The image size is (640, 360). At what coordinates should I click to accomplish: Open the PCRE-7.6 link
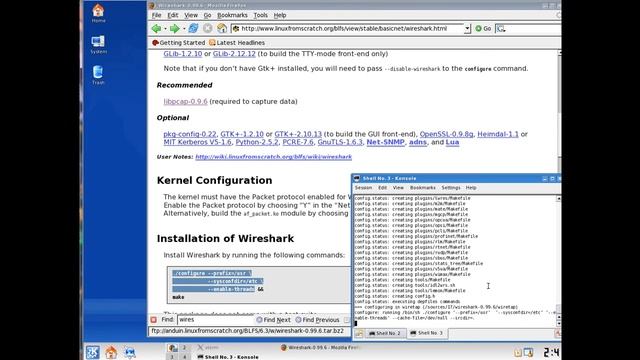coord(298,142)
